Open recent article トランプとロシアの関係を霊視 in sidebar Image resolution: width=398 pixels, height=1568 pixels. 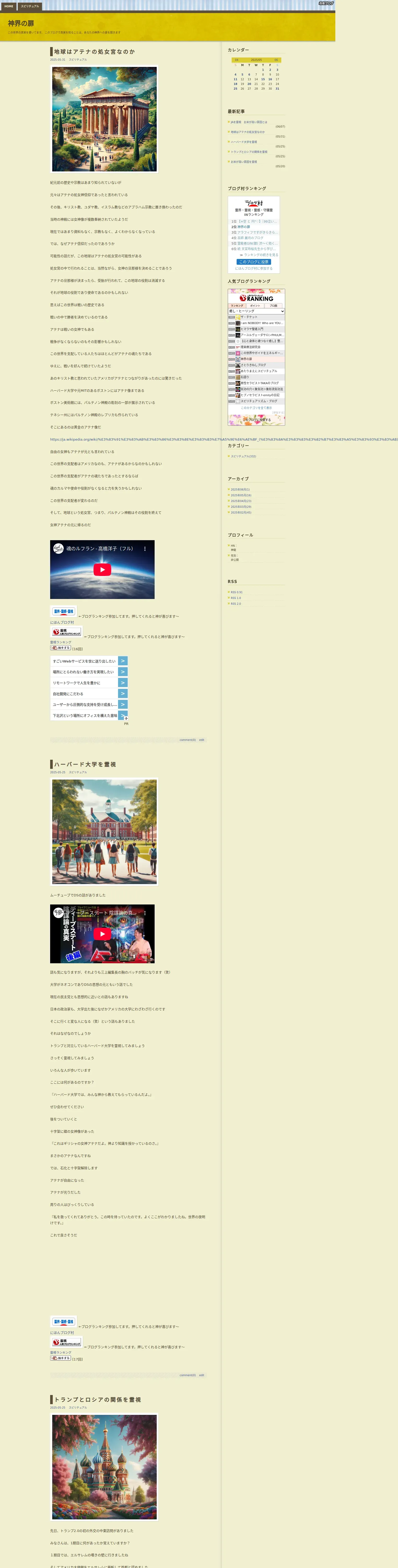[249, 152]
